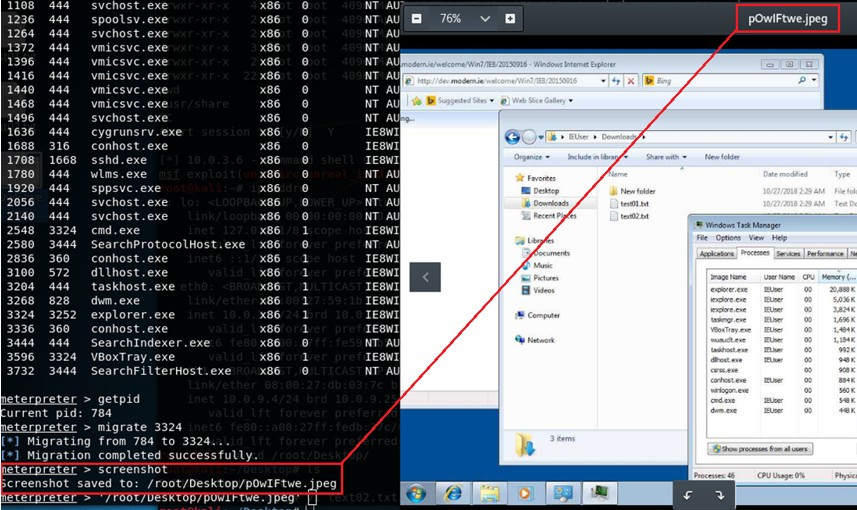
Task: Go to previous image with left arrow
Action: coord(425,277)
